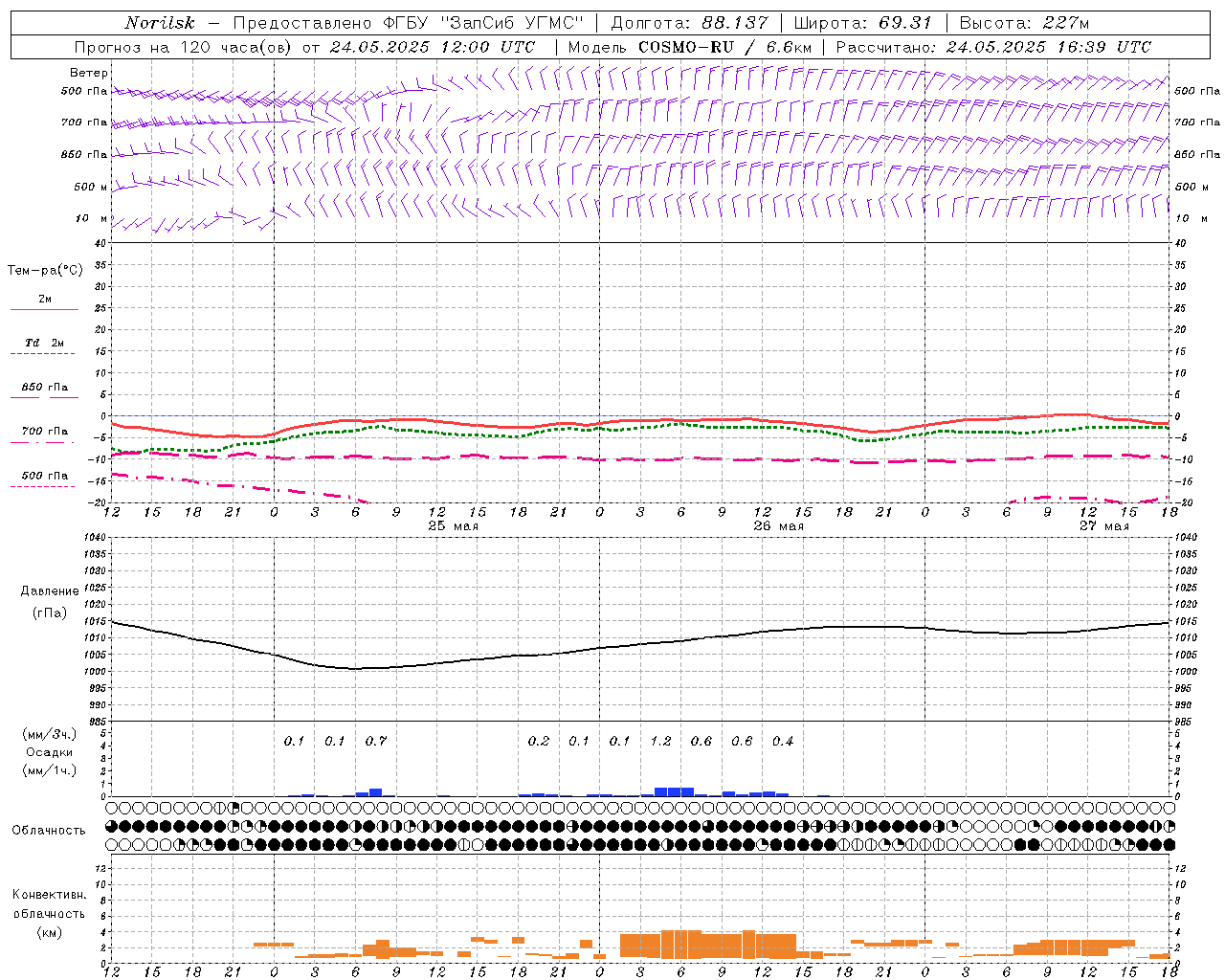The height and width of the screenshot is (980, 1225).
Task: Click the "Td 2м" dew point legend entry
Action: (44, 343)
